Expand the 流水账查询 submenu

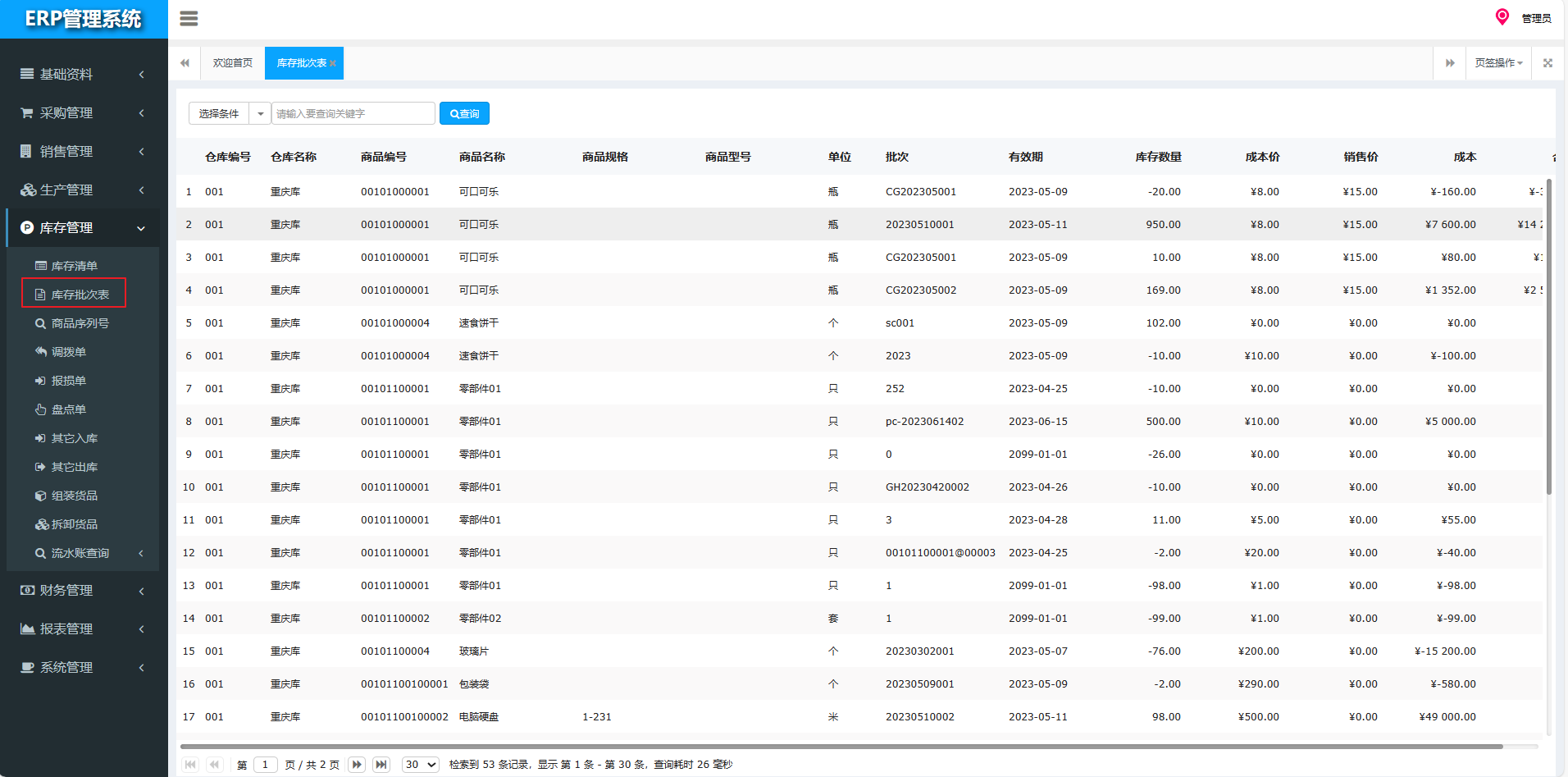pyautogui.click(x=82, y=553)
